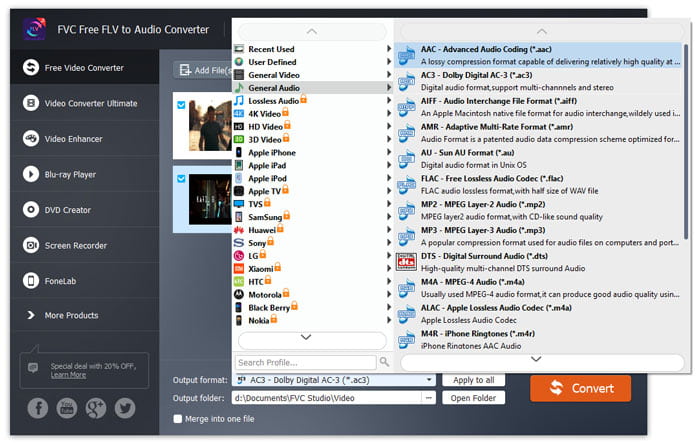Select AC3 Dolby Digital format

tap(538, 81)
